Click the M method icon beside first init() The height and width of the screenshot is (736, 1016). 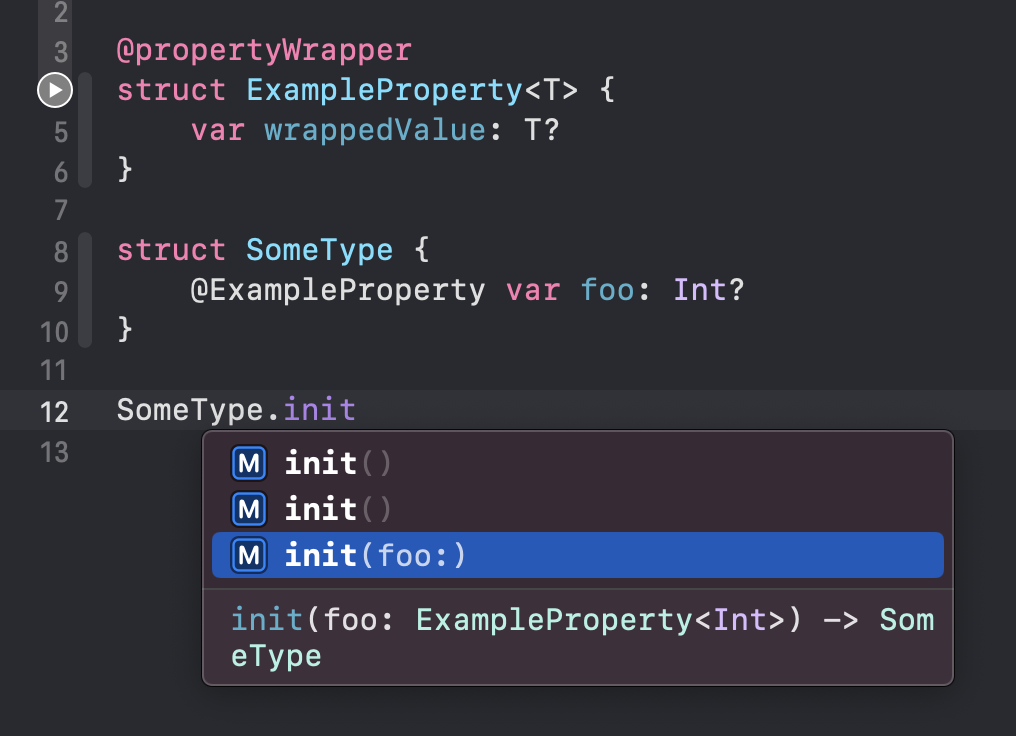click(249, 462)
